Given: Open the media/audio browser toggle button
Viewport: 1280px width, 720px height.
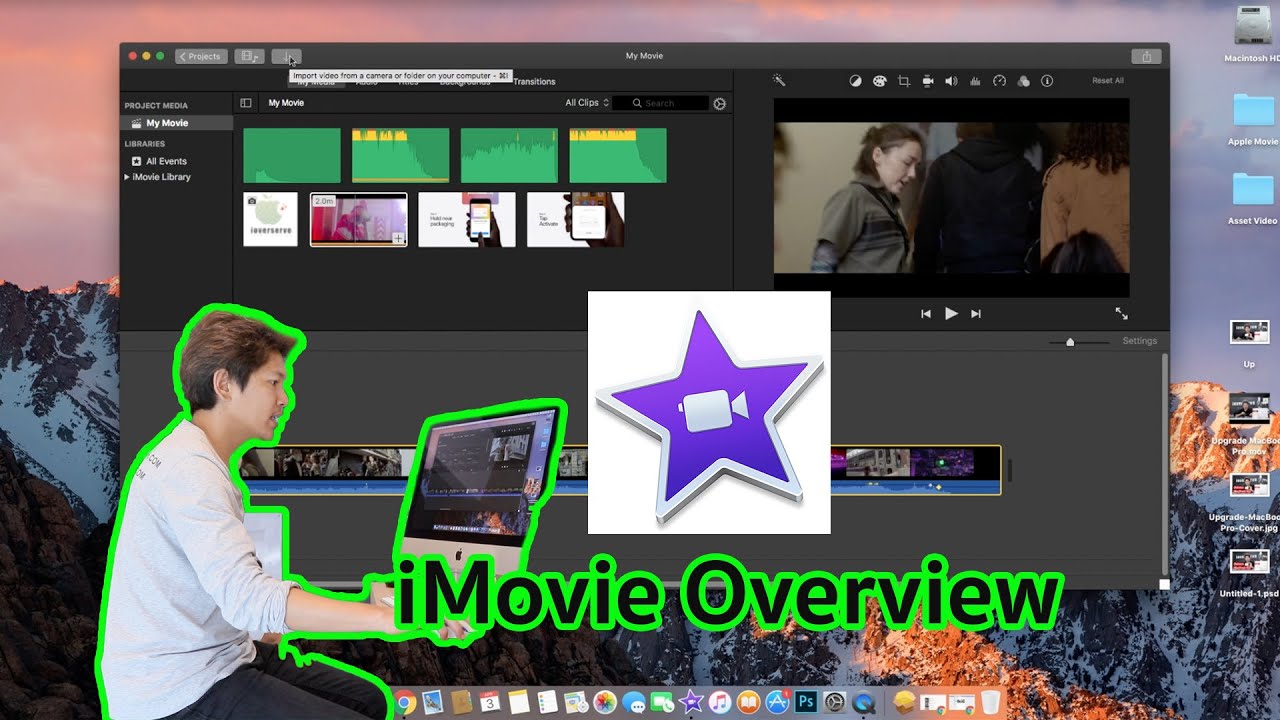Looking at the screenshot, I should click(249, 56).
